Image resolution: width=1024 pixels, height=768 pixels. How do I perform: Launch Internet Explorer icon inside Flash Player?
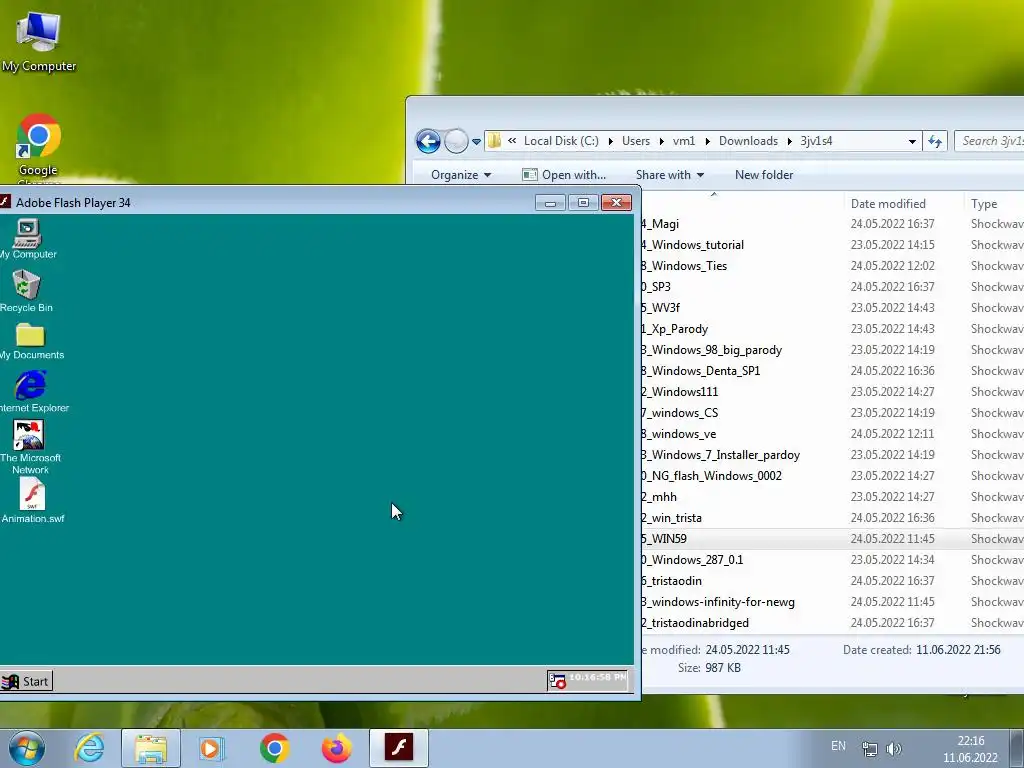click(x=31, y=391)
